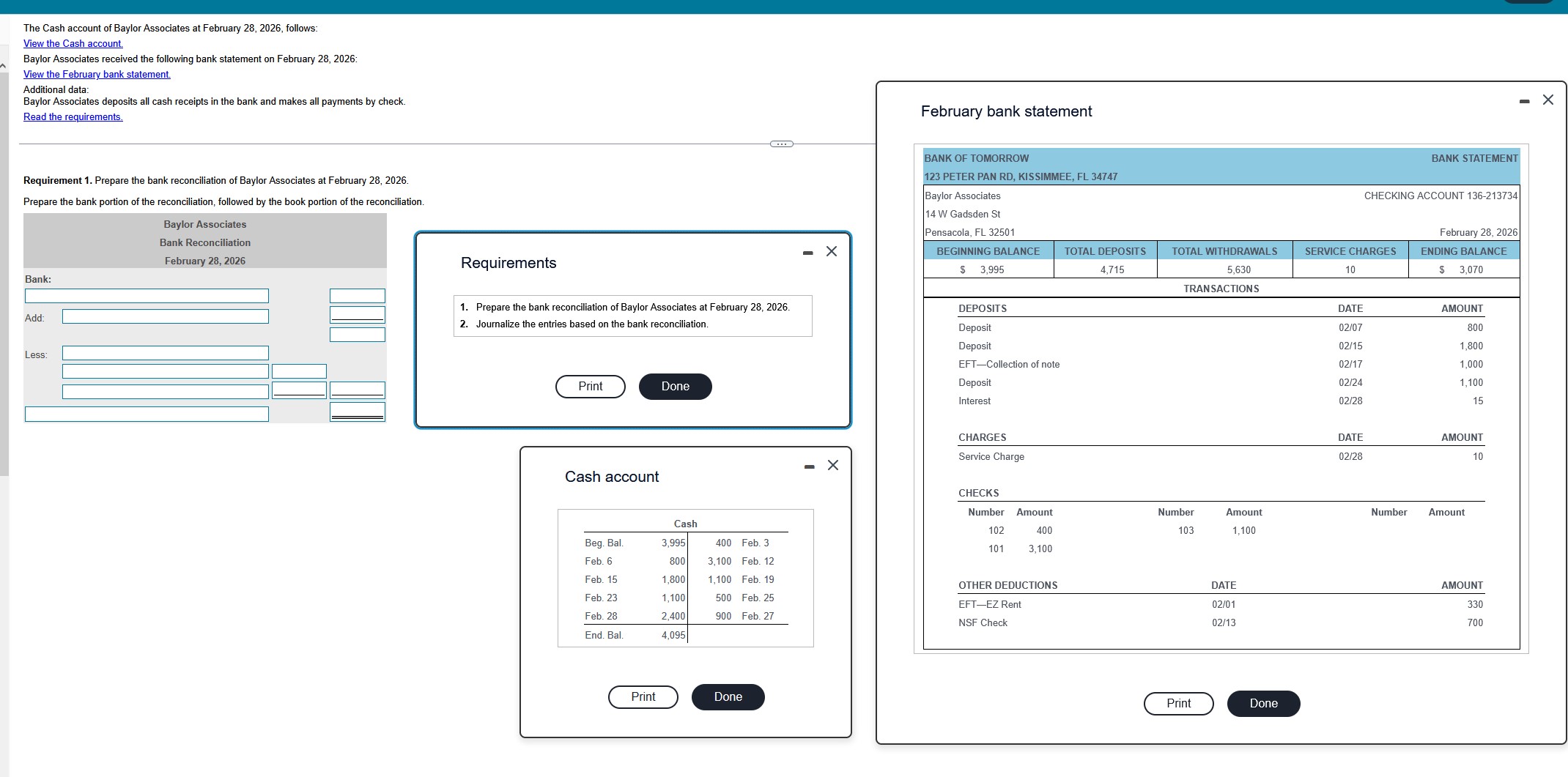
Task: Click Done in the Requirements dialog
Action: [x=675, y=386]
